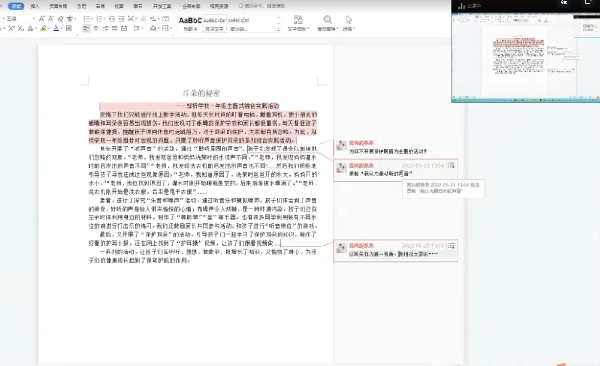Center align the paragraph
Screen dimensions: 600x366
tap(96, 28)
